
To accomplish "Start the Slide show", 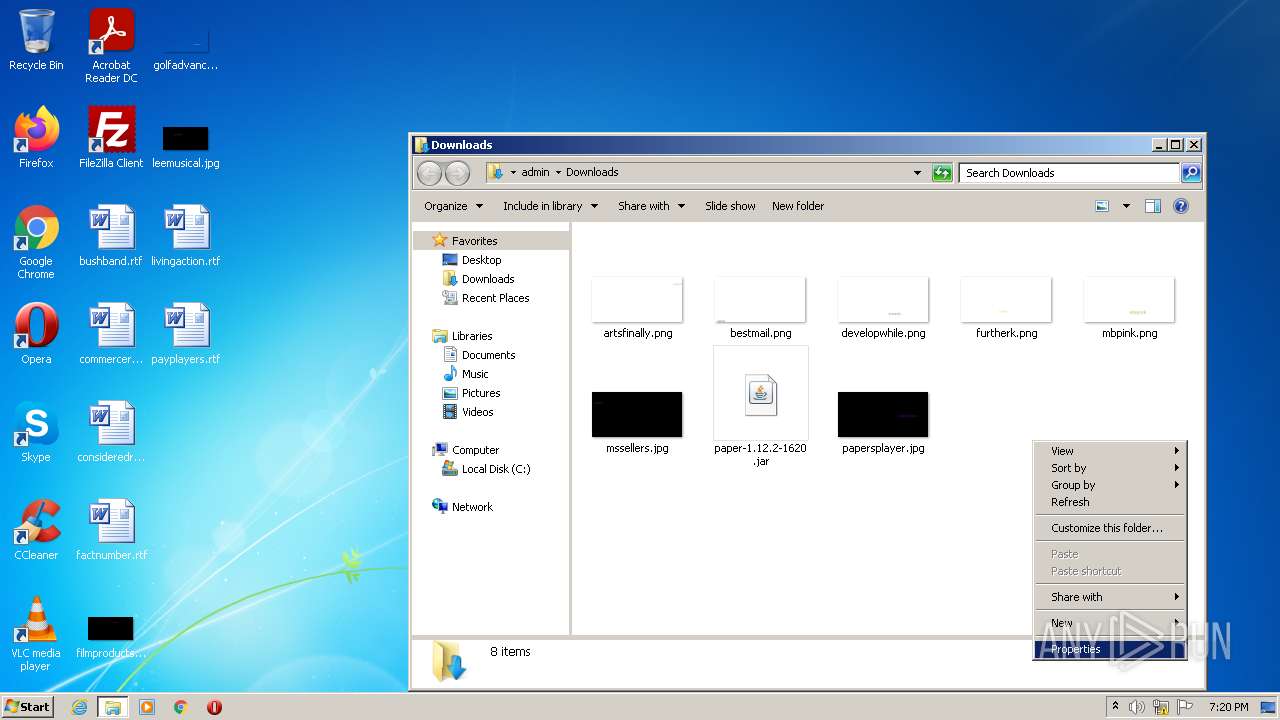I will pyautogui.click(x=730, y=206).
